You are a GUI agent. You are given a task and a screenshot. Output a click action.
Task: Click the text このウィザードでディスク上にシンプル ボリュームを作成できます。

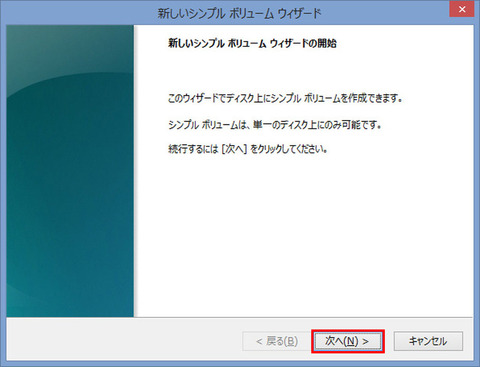[285, 98]
